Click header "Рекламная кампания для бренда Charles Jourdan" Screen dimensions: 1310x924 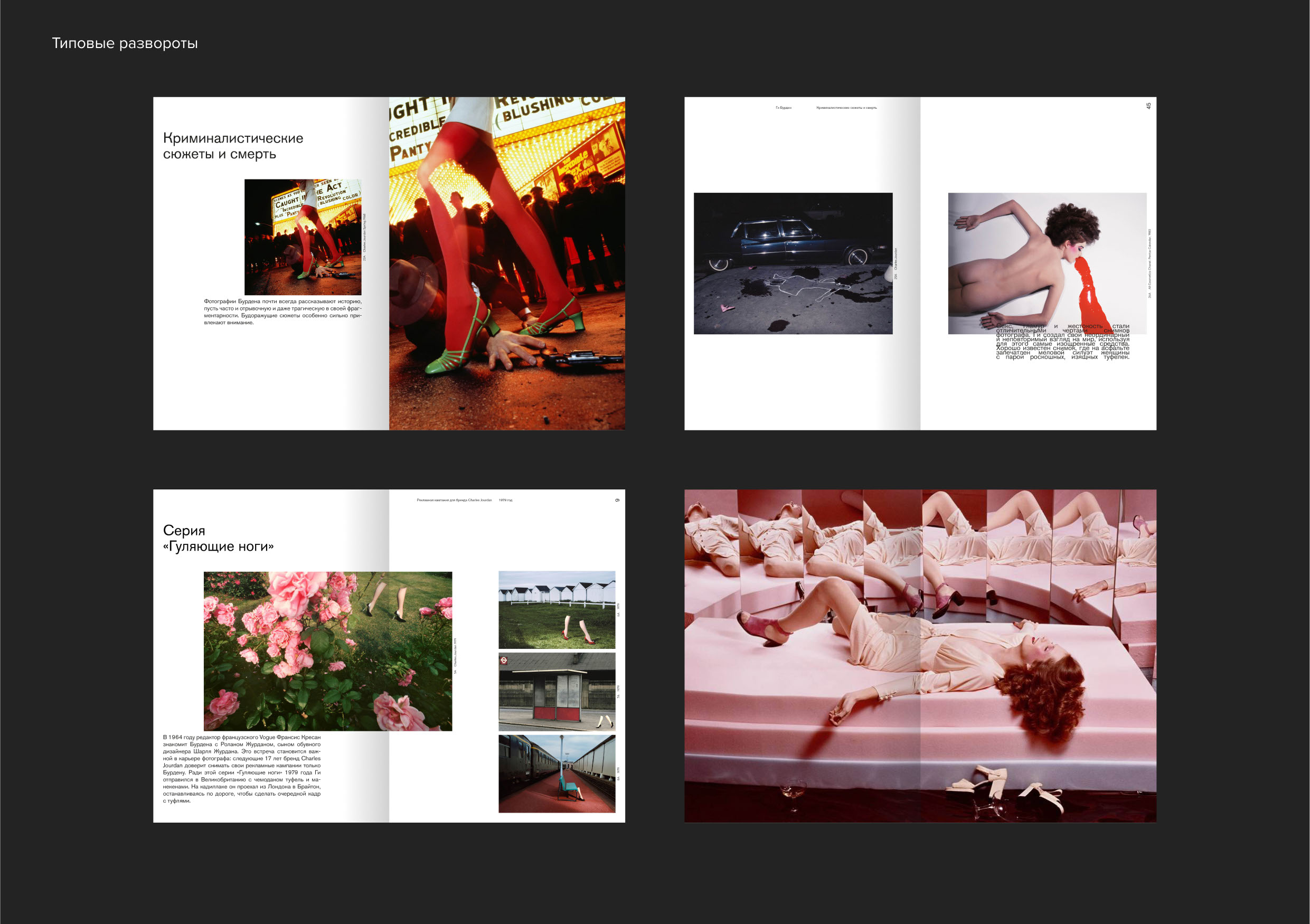(454, 500)
